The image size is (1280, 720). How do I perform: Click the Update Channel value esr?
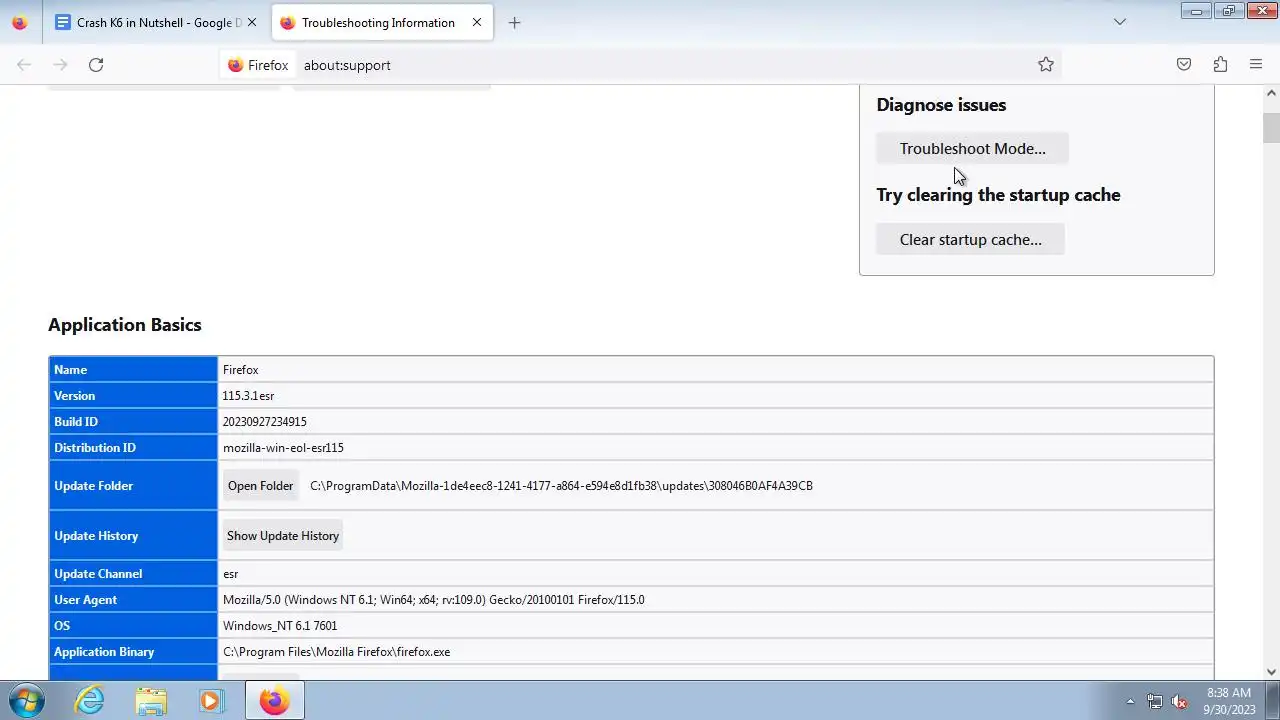point(230,574)
